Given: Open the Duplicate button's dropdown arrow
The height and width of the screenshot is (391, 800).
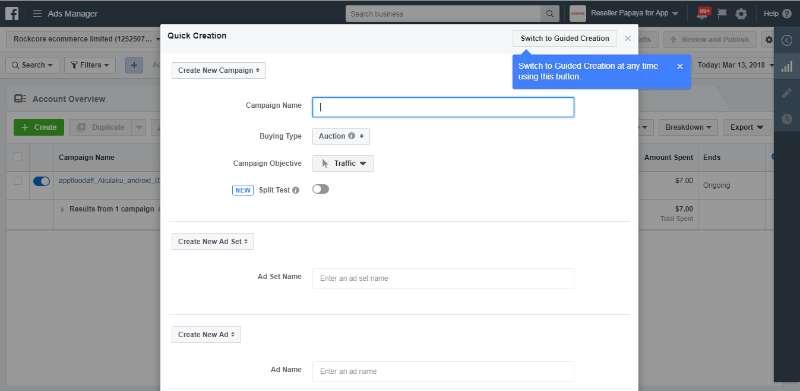Looking at the screenshot, I should [x=139, y=127].
